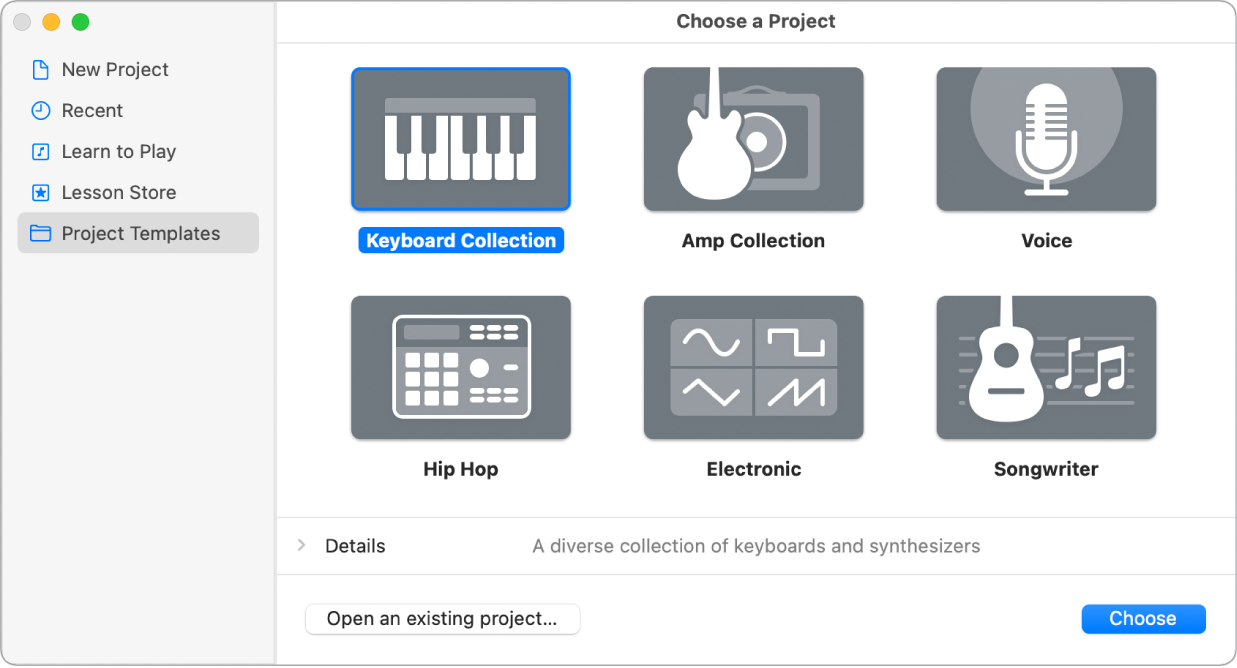Select the Amp Collection guitar amp icon
Image resolution: width=1237 pixels, height=668 pixels.
point(753,139)
